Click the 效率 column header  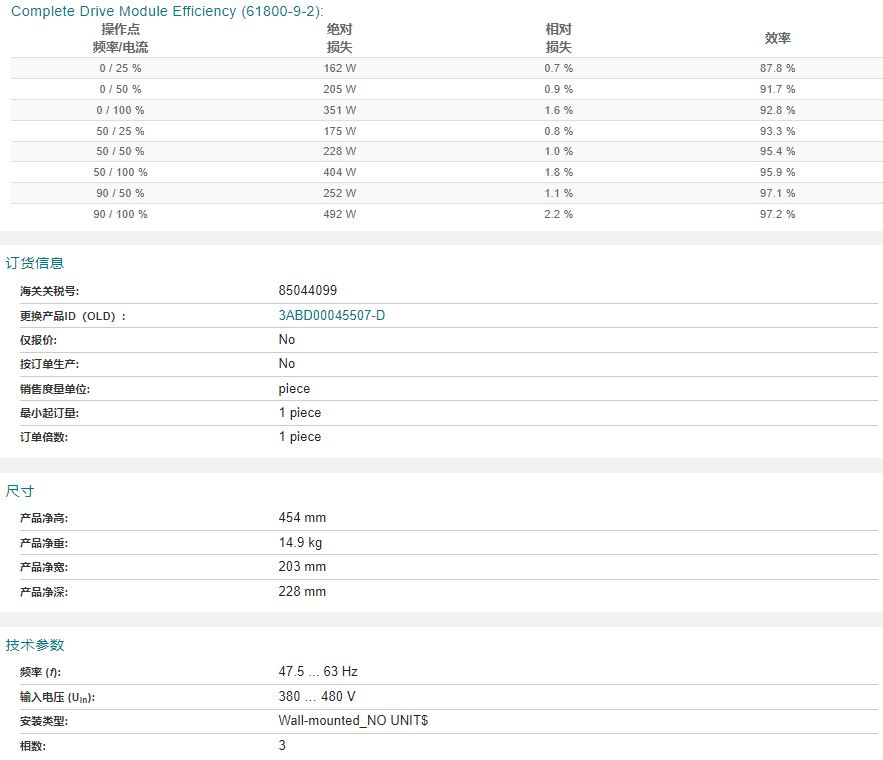pos(778,38)
